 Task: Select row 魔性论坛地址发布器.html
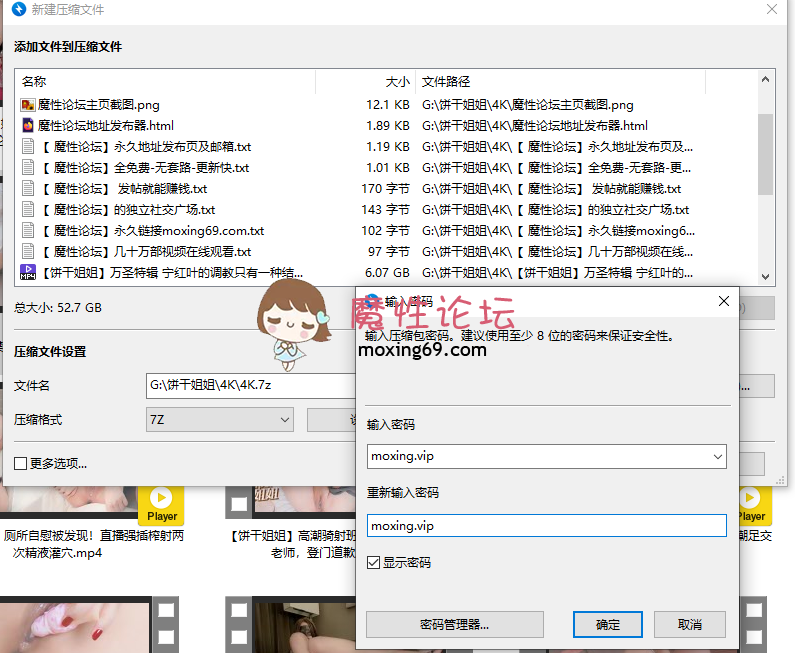[x=388, y=126]
